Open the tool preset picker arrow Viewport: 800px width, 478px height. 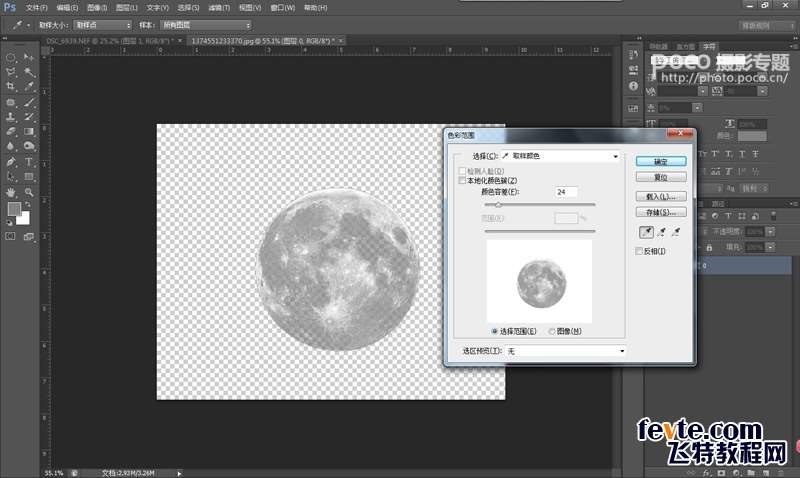tap(28, 25)
